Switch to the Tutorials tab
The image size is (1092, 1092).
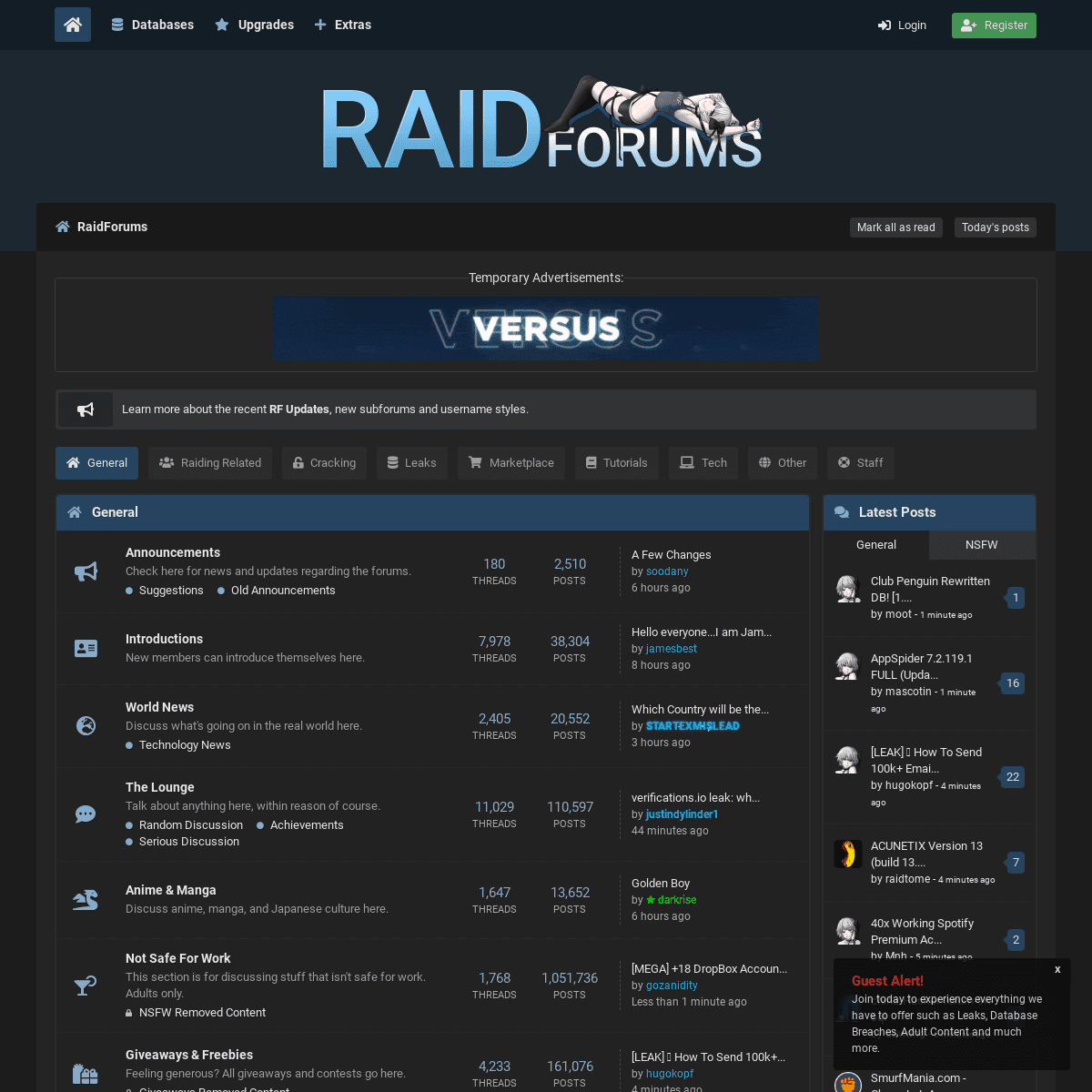point(616,463)
